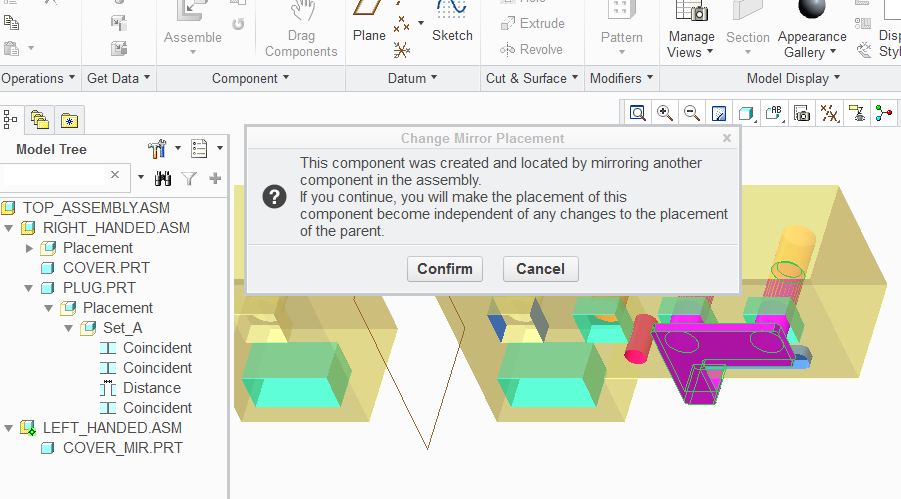Open the show list dropdown arrow

tap(220, 148)
